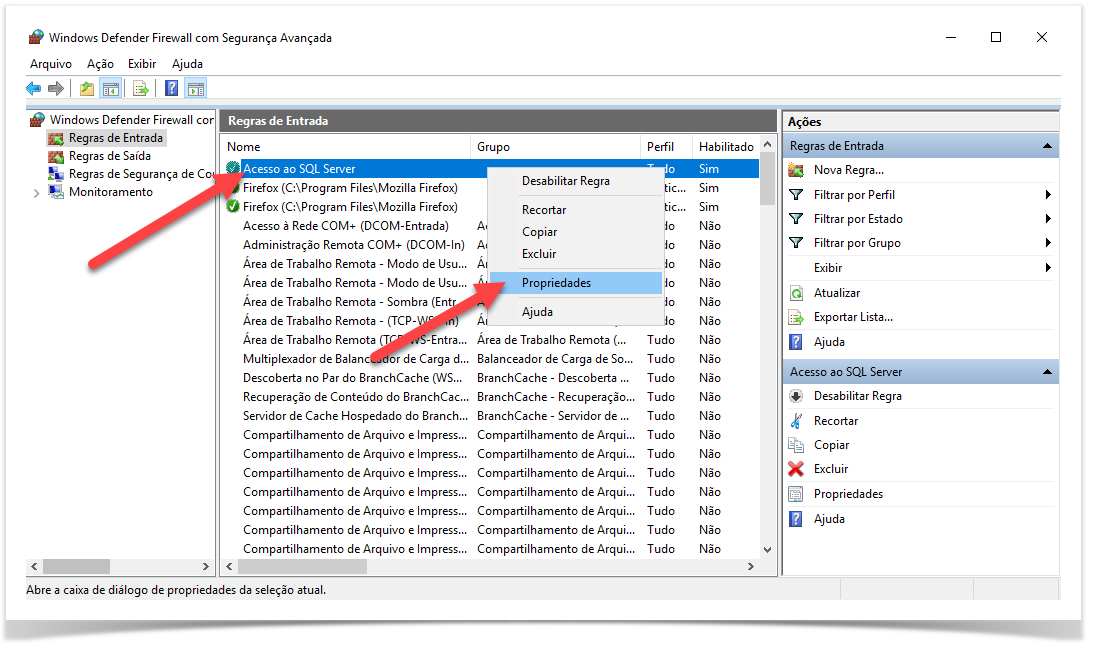1095x649 pixels.
Task: Click the rules list vertical scrollbar down arrow
Action: click(x=767, y=549)
